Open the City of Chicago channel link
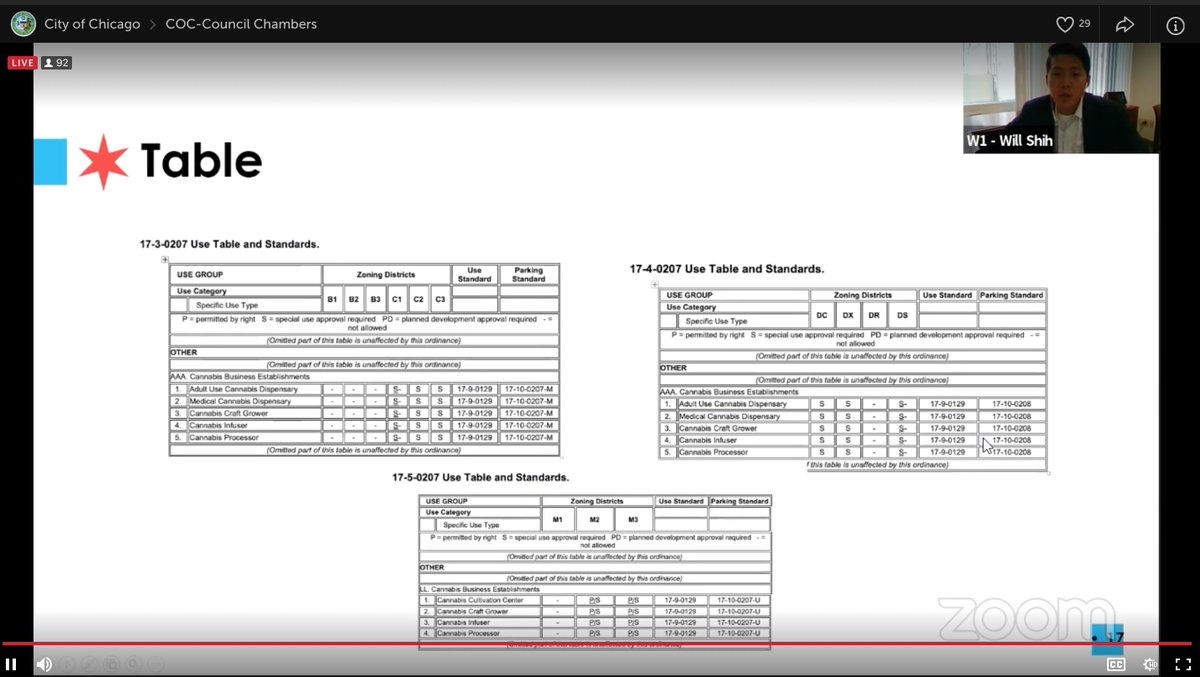This screenshot has width=1200, height=677. point(92,24)
